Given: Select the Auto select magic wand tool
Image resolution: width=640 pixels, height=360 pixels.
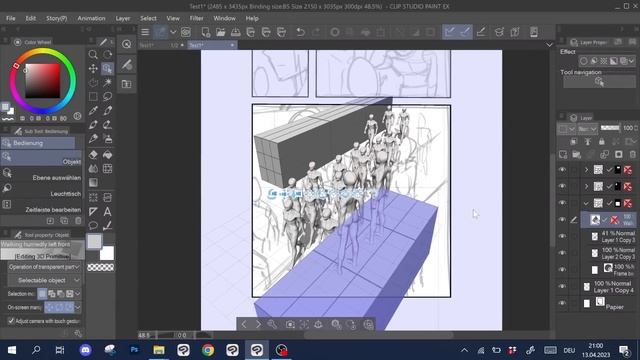Looking at the screenshot, I should 107,82.
